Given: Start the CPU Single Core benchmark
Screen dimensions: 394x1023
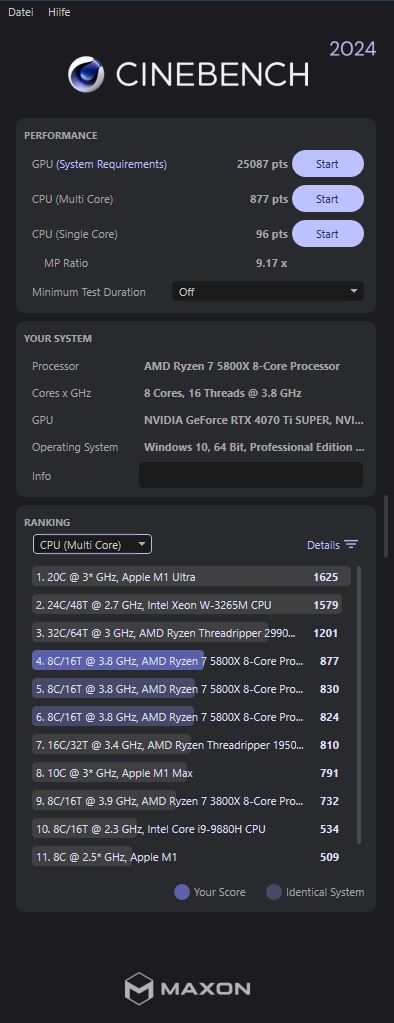Looking at the screenshot, I should click(x=327, y=234).
